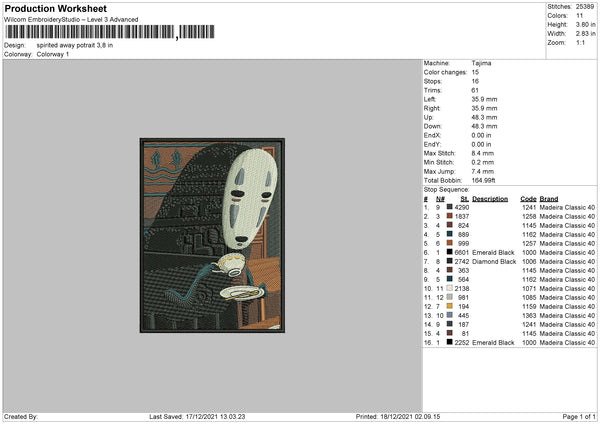Viewport: 600px width, 424px height.
Task: Select thread code 1085
Action: click(x=529, y=298)
